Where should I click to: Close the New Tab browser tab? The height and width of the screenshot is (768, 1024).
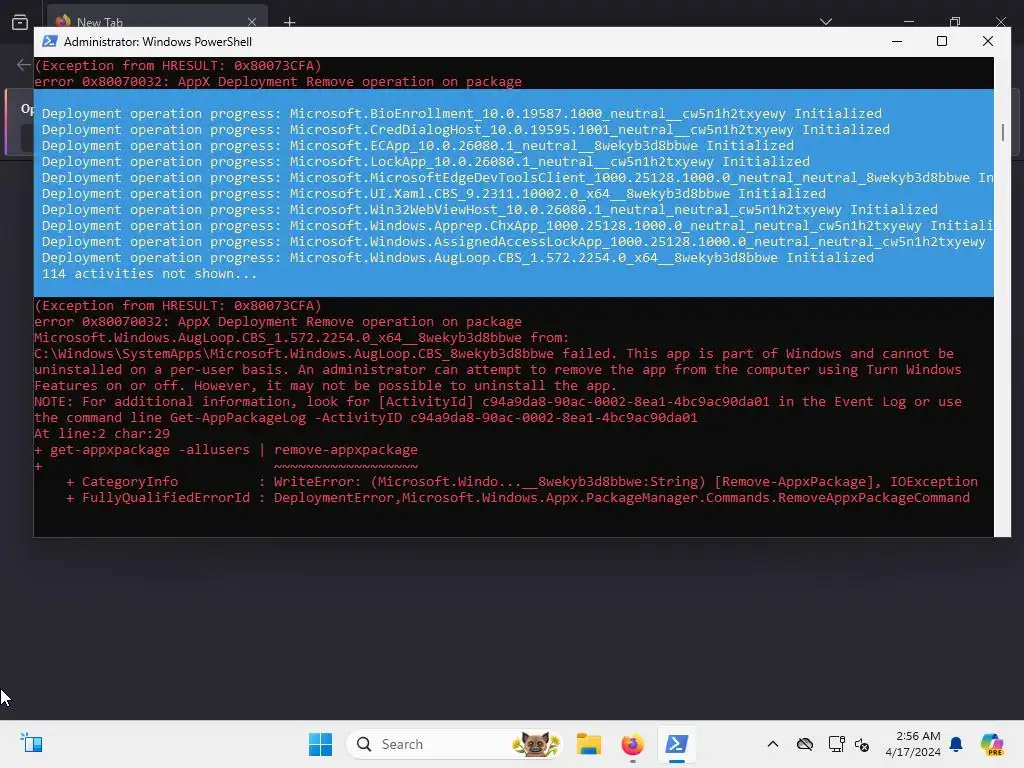(x=251, y=22)
